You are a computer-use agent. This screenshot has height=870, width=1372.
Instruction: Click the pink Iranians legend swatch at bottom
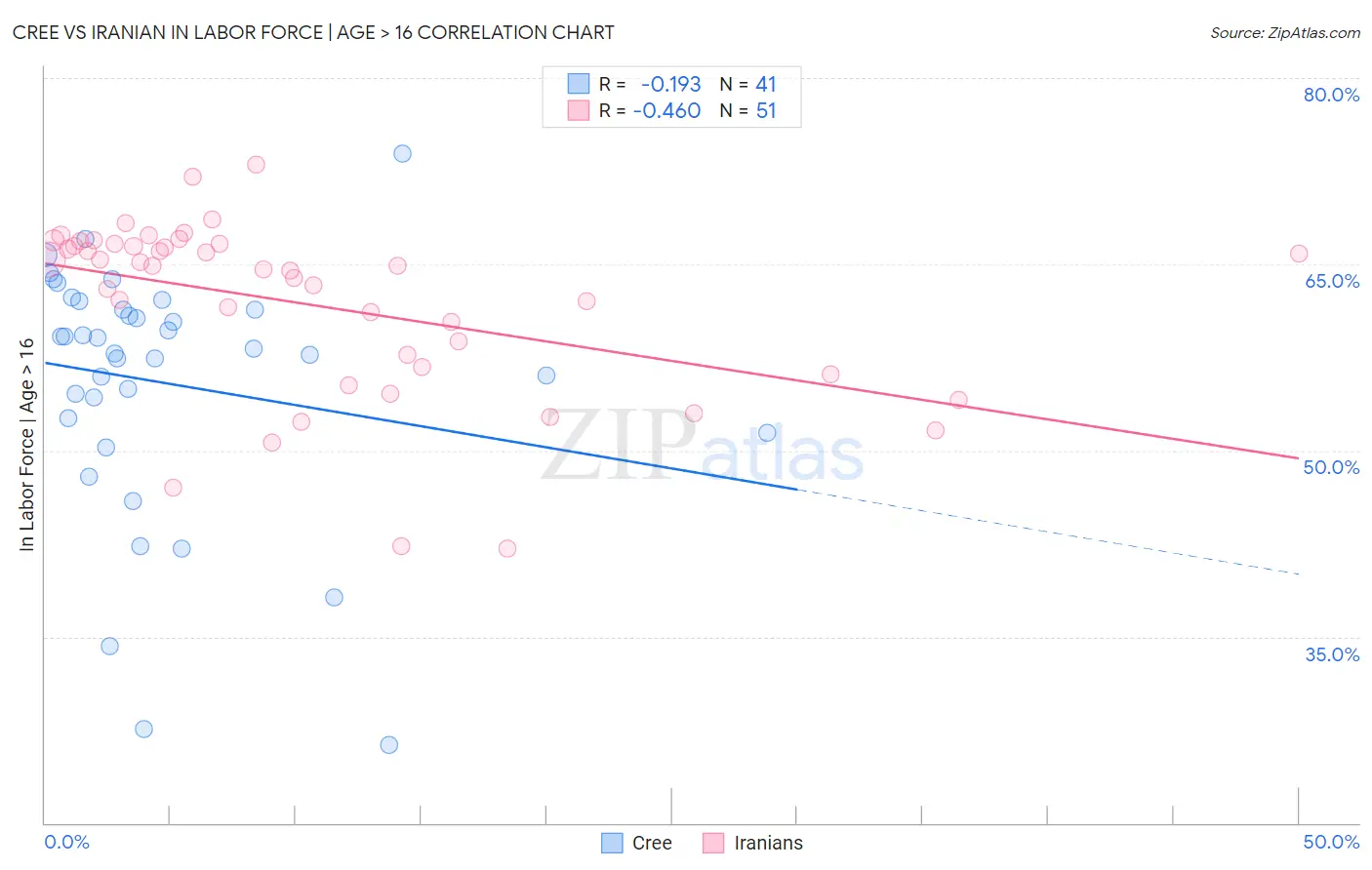[713, 843]
